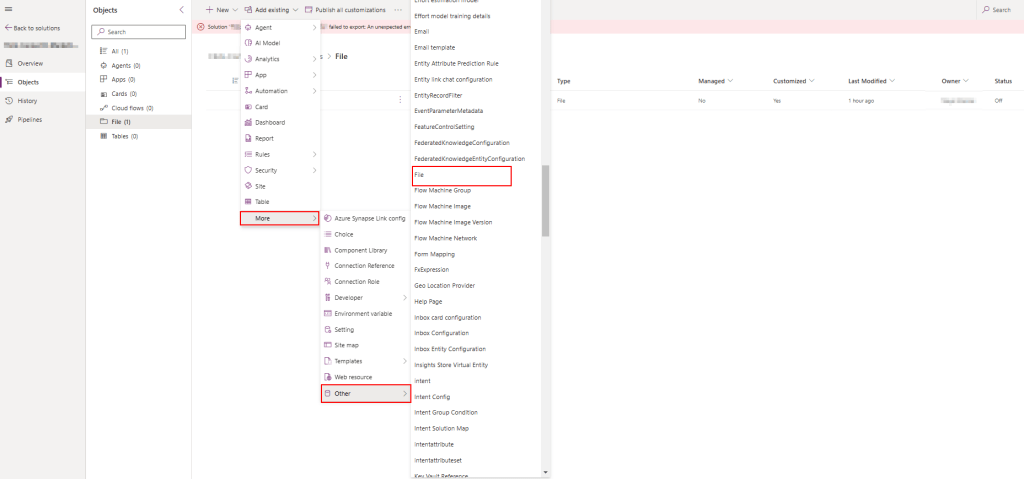Expand the Security submenu arrow
The image size is (1024, 479).
(314, 170)
